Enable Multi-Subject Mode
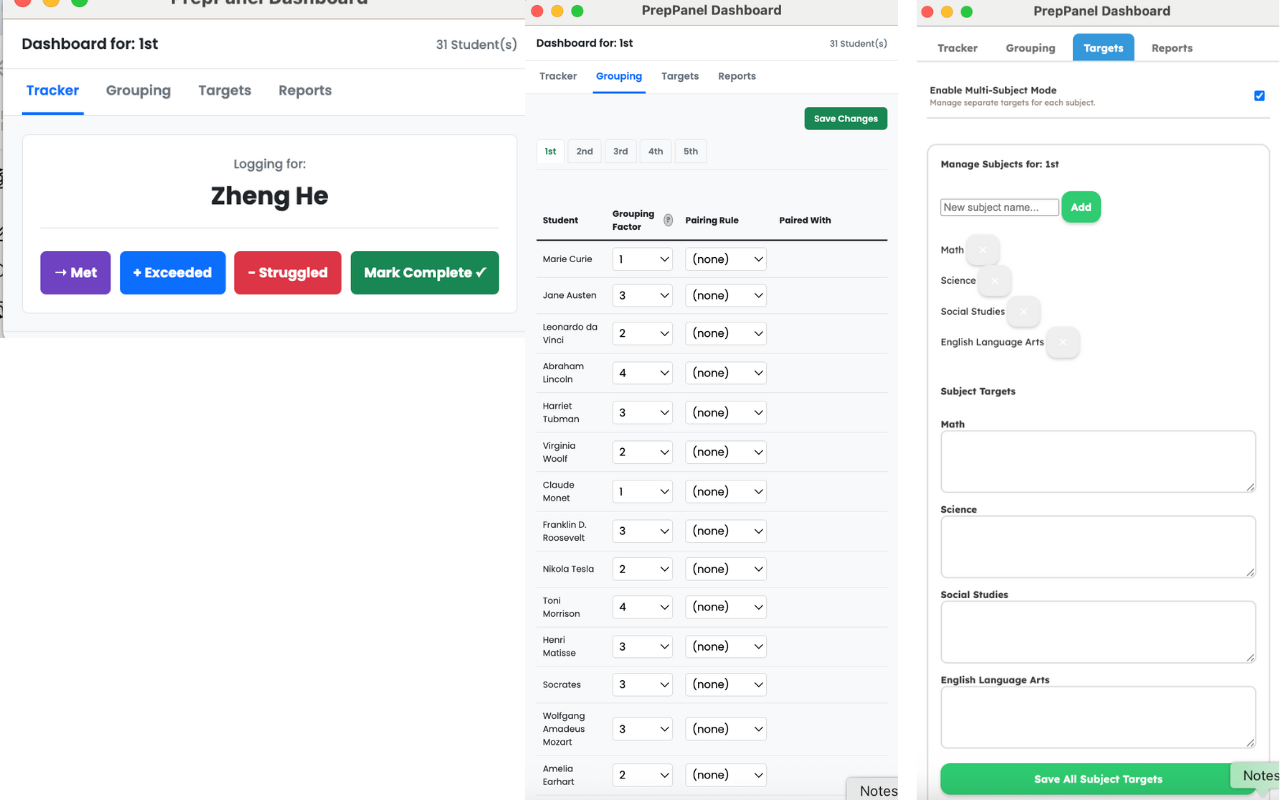Viewport: 1280px width, 800px height. (1259, 96)
